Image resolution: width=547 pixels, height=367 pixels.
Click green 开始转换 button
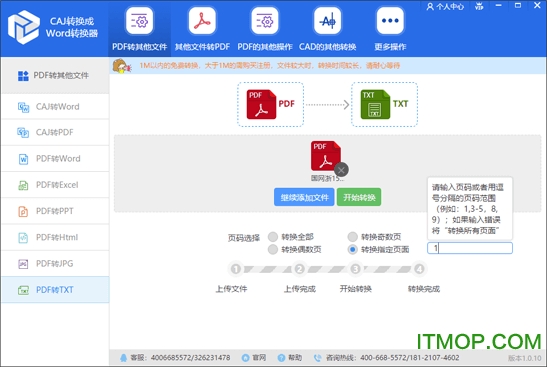pos(359,197)
